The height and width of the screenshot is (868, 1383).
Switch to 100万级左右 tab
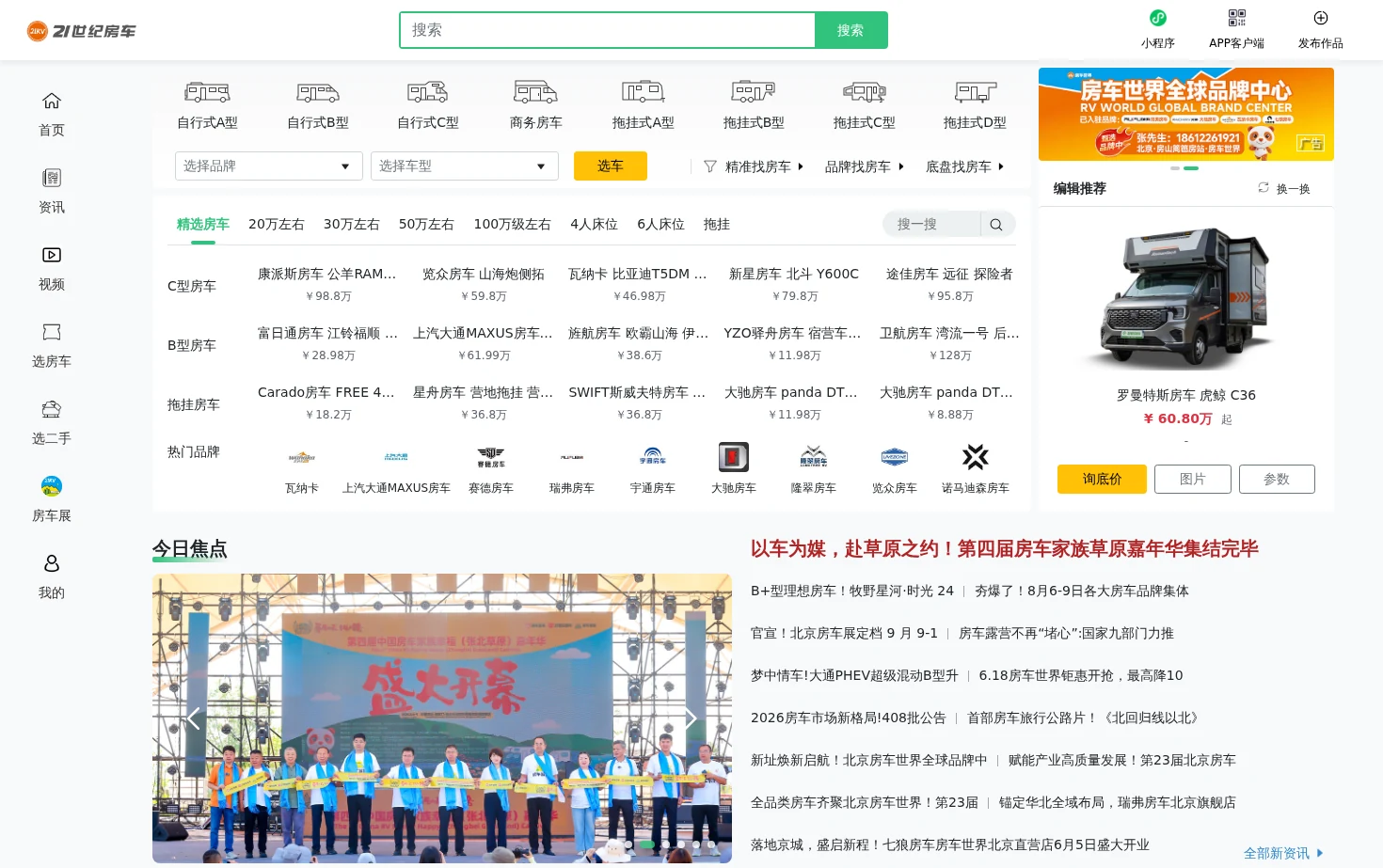click(513, 225)
